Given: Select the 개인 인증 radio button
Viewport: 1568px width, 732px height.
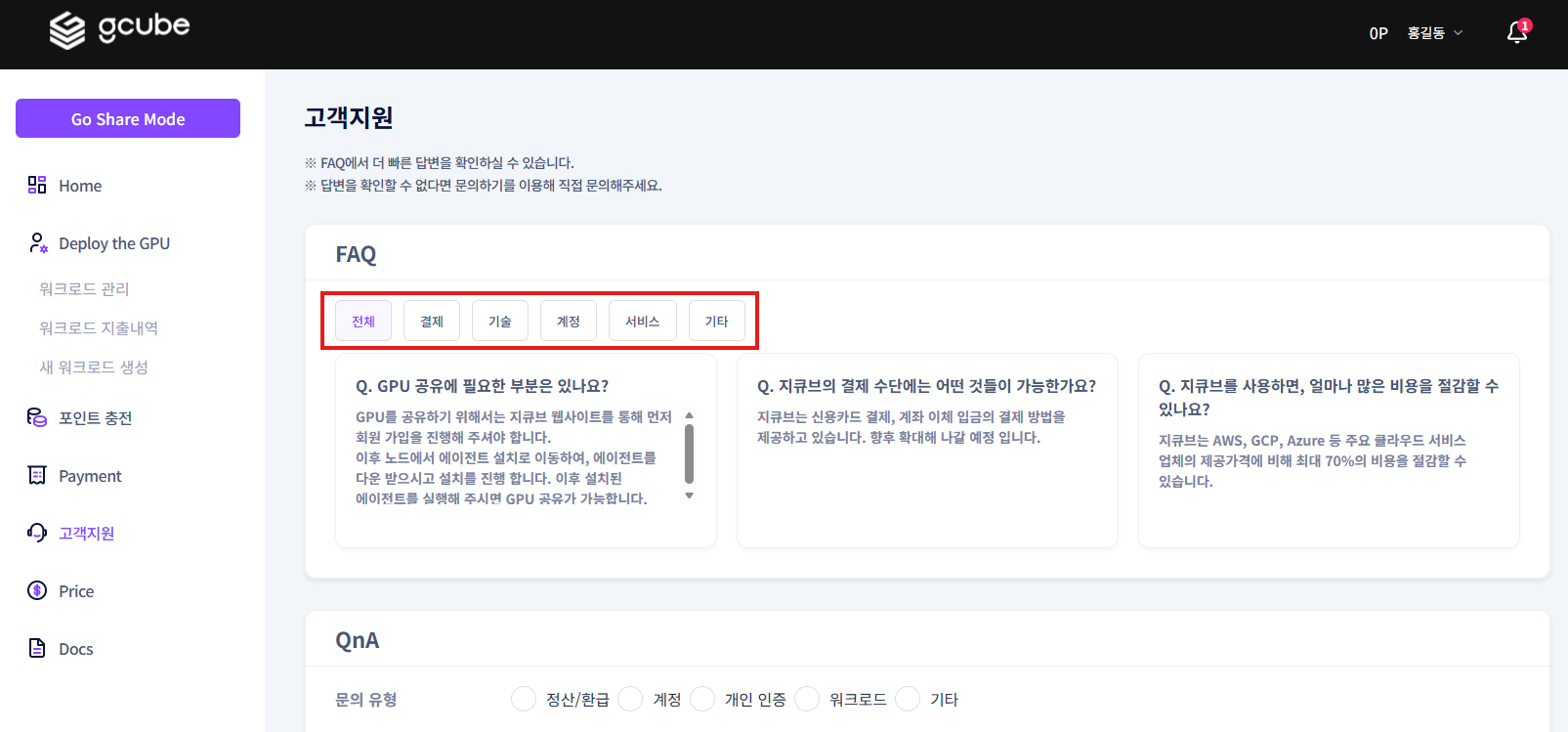Looking at the screenshot, I should coord(702,699).
